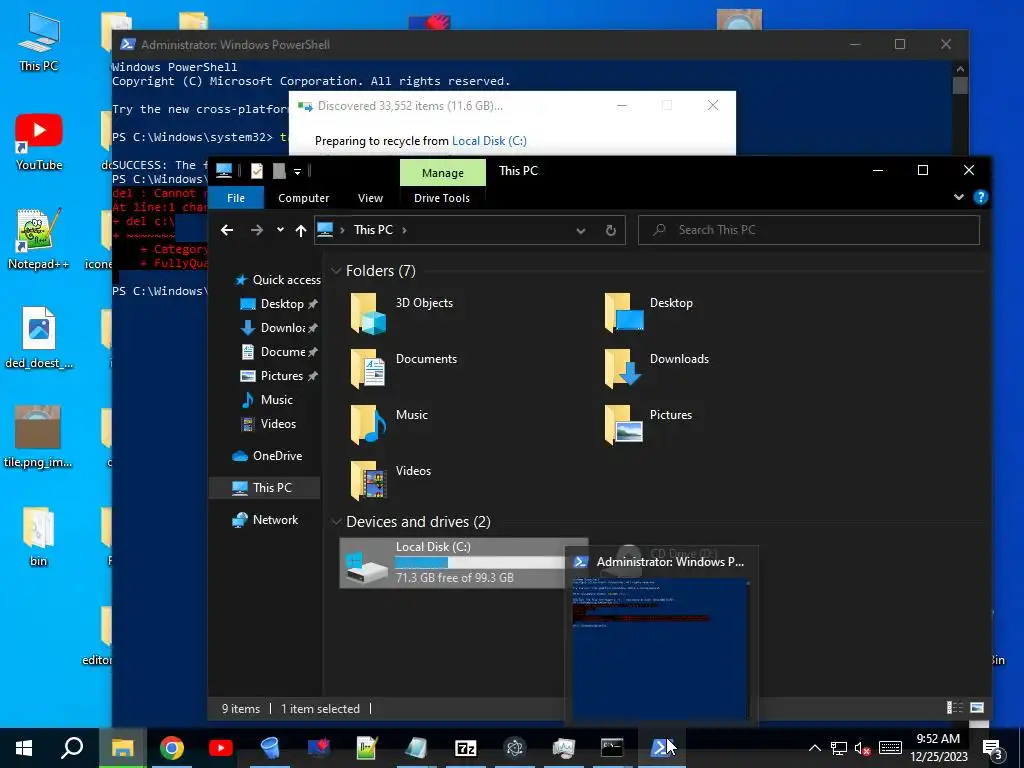Select the Desktop folder in main pane
The image size is (1024, 768).
(x=649, y=313)
